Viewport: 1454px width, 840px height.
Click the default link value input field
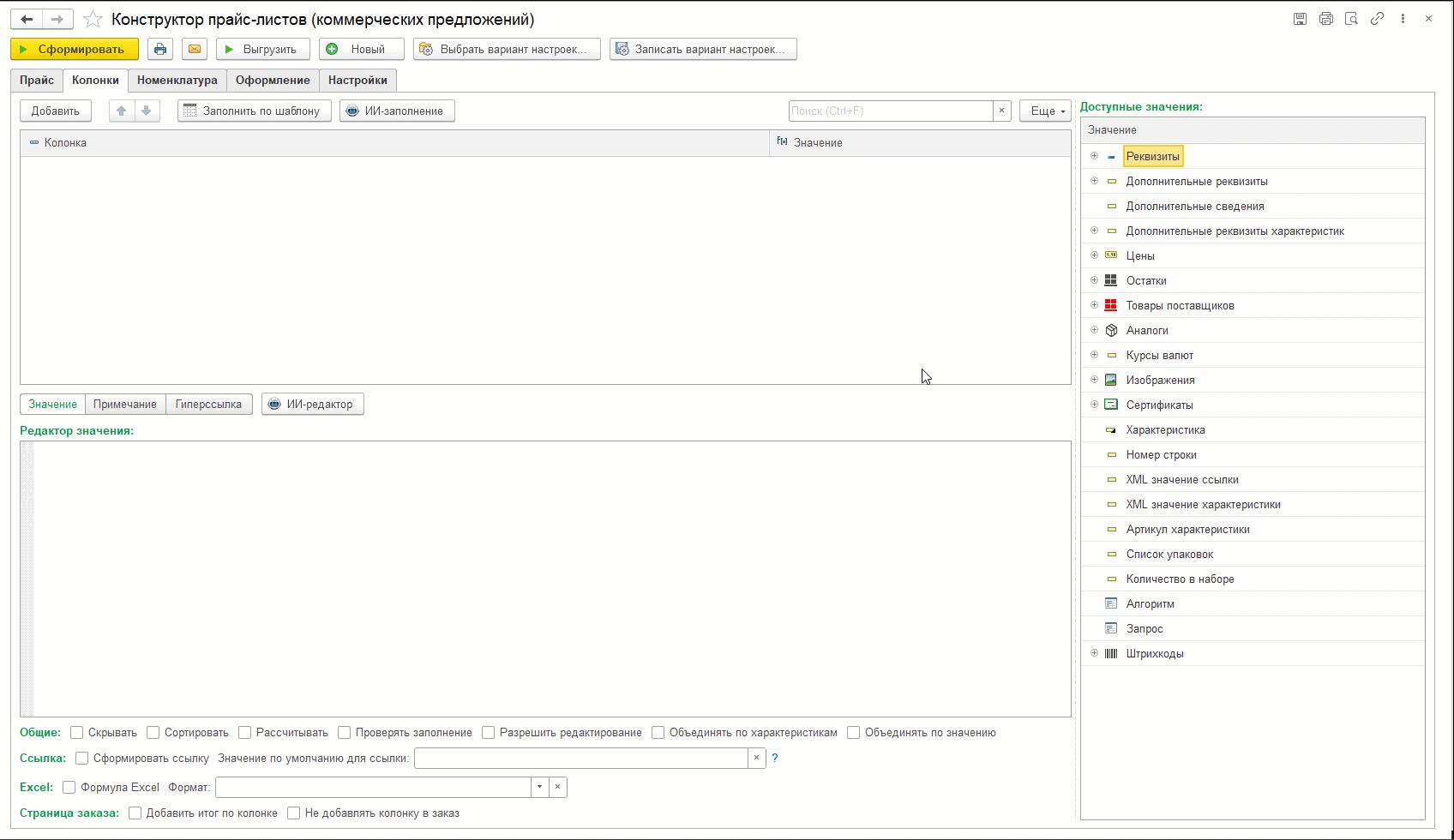pos(581,758)
